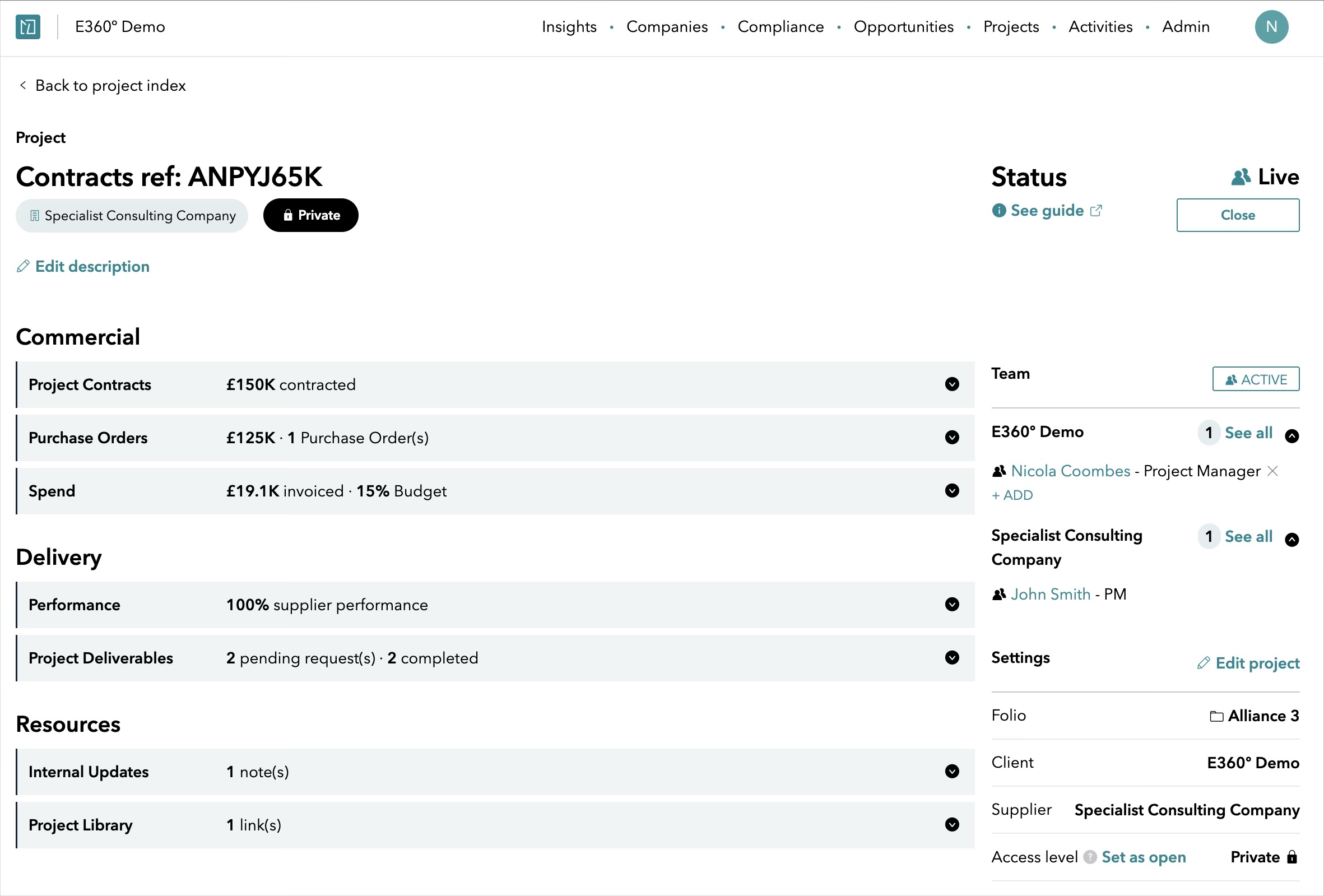
Task: Open the Projects menu
Action: (x=1011, y=27)
